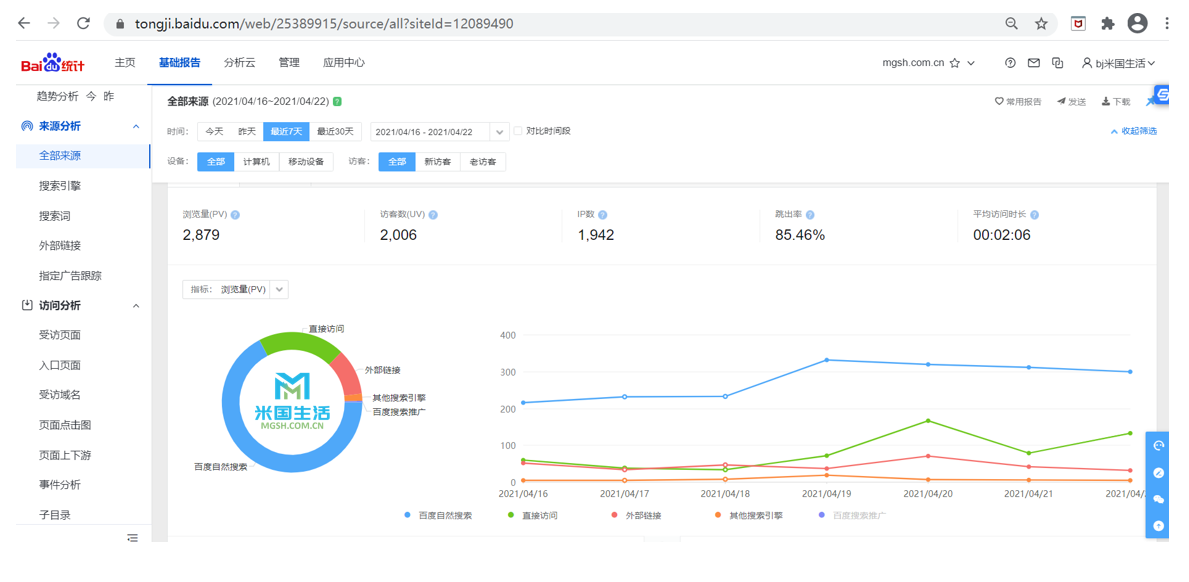Click the copy windows icon in header
Image resolution: width=1189 pixels, height=582 pixels.
coord(1057,63)
